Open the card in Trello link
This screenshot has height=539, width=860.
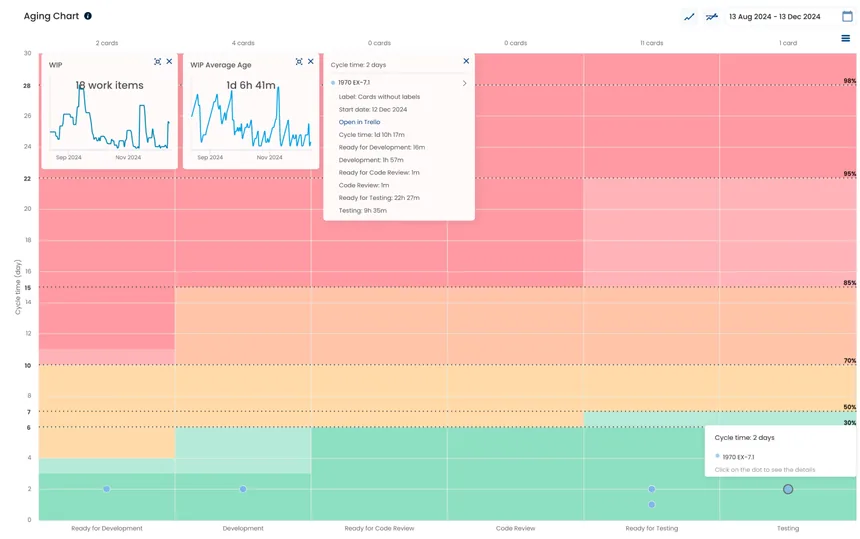point(359,122)
